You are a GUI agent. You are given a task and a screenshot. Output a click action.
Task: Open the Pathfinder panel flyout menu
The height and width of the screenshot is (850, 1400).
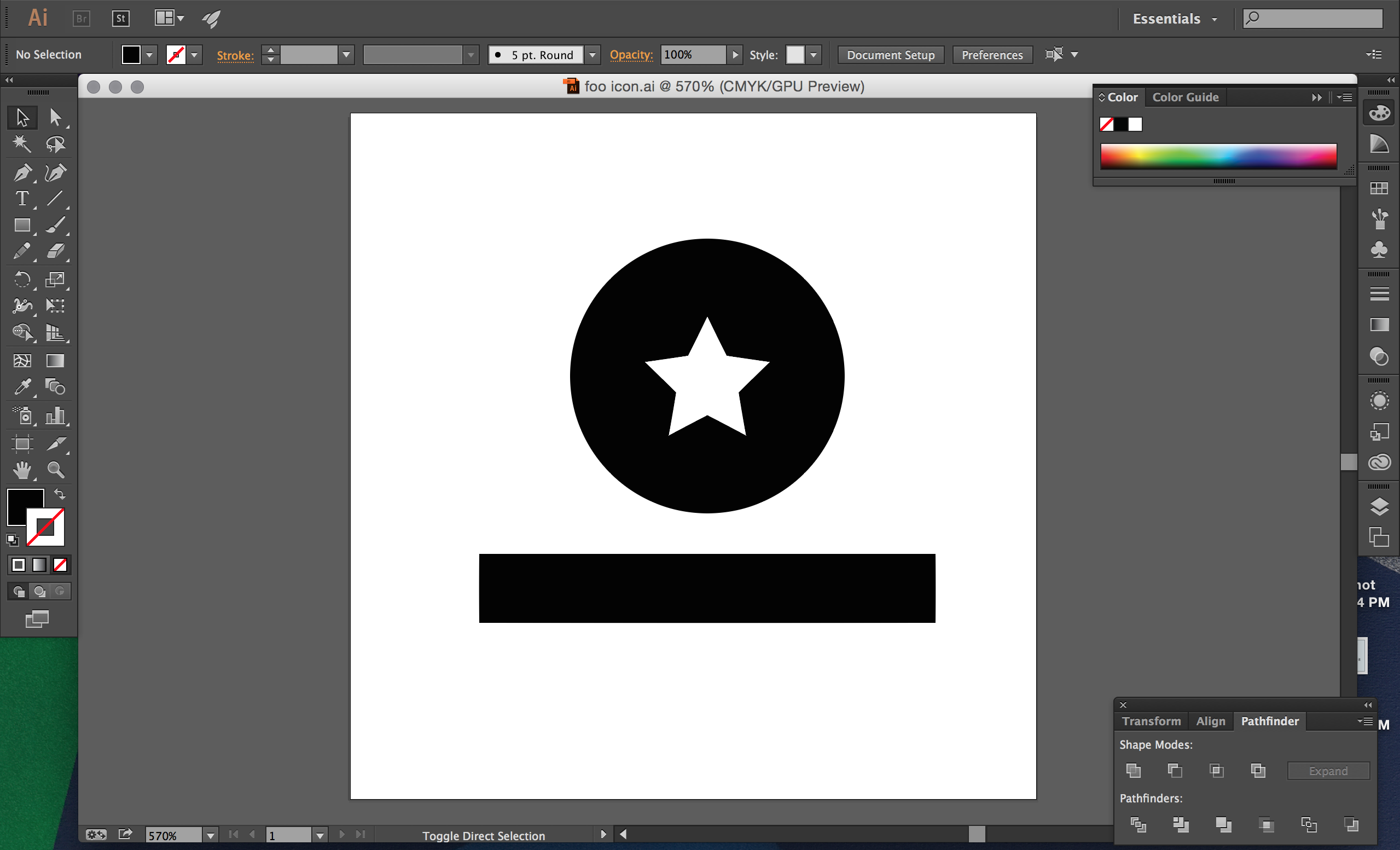(1366, 721)
